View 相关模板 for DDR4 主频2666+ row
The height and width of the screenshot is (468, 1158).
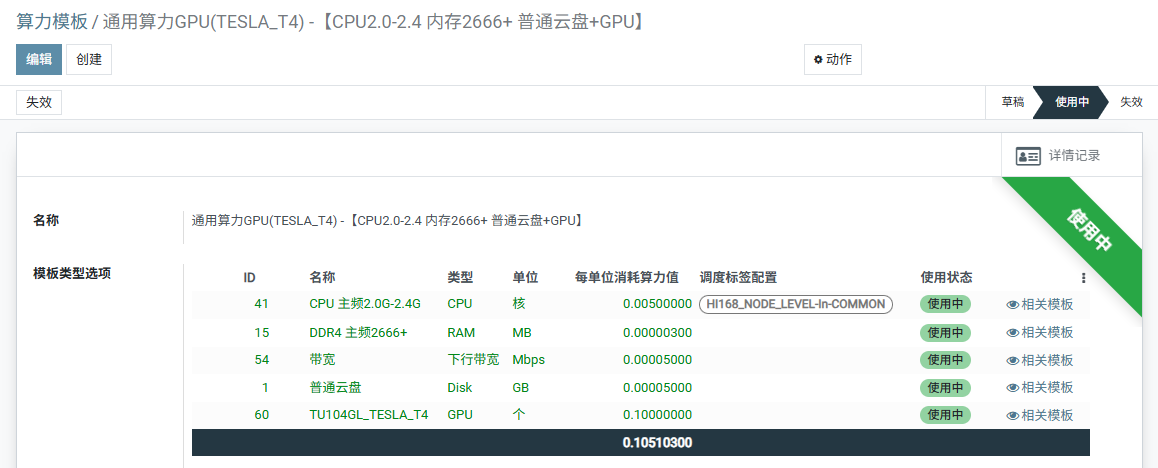[x=1040, y=333]
